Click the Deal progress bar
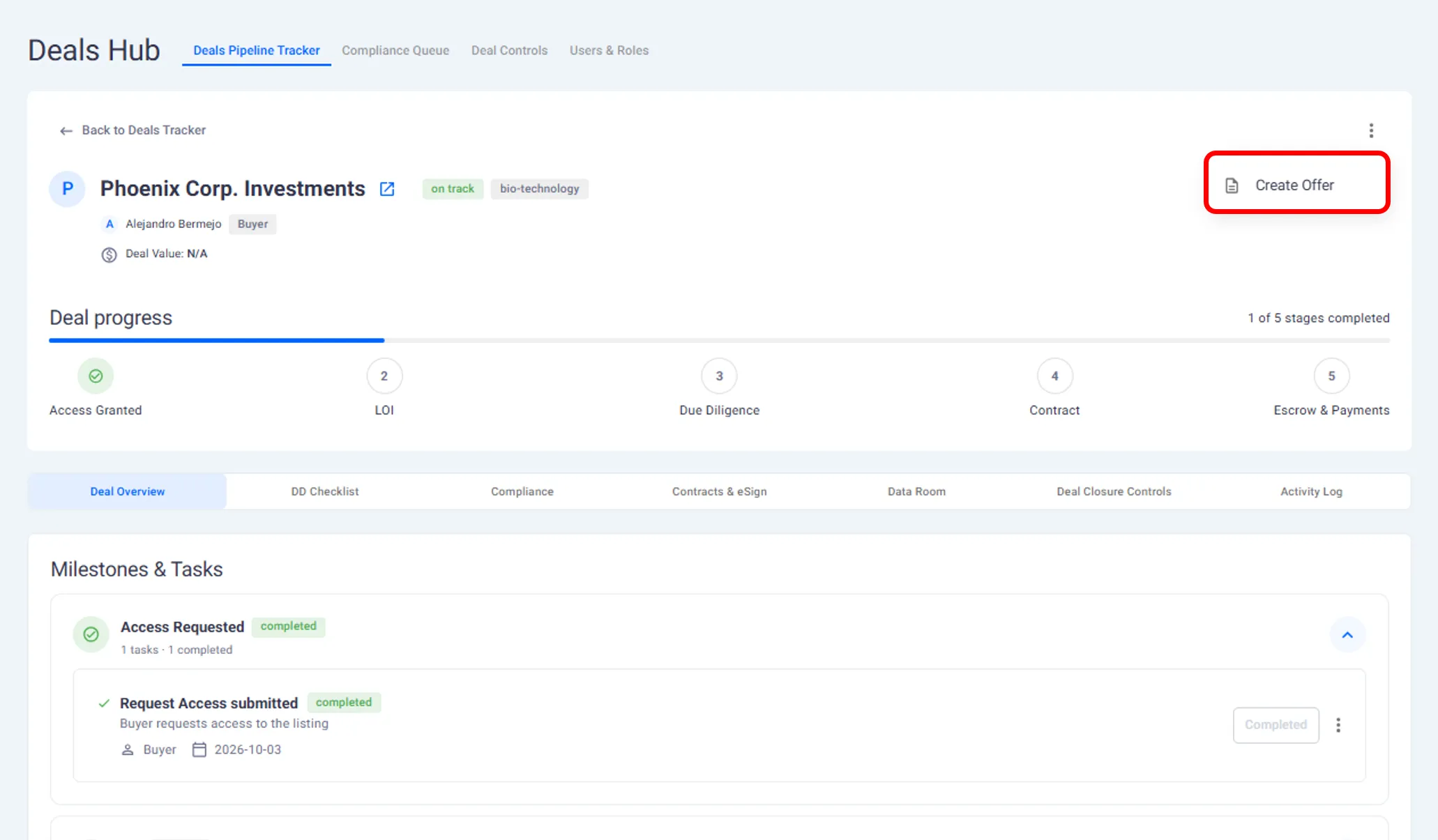This screenshot has width=1438, height=840. (x=718, y=340)
